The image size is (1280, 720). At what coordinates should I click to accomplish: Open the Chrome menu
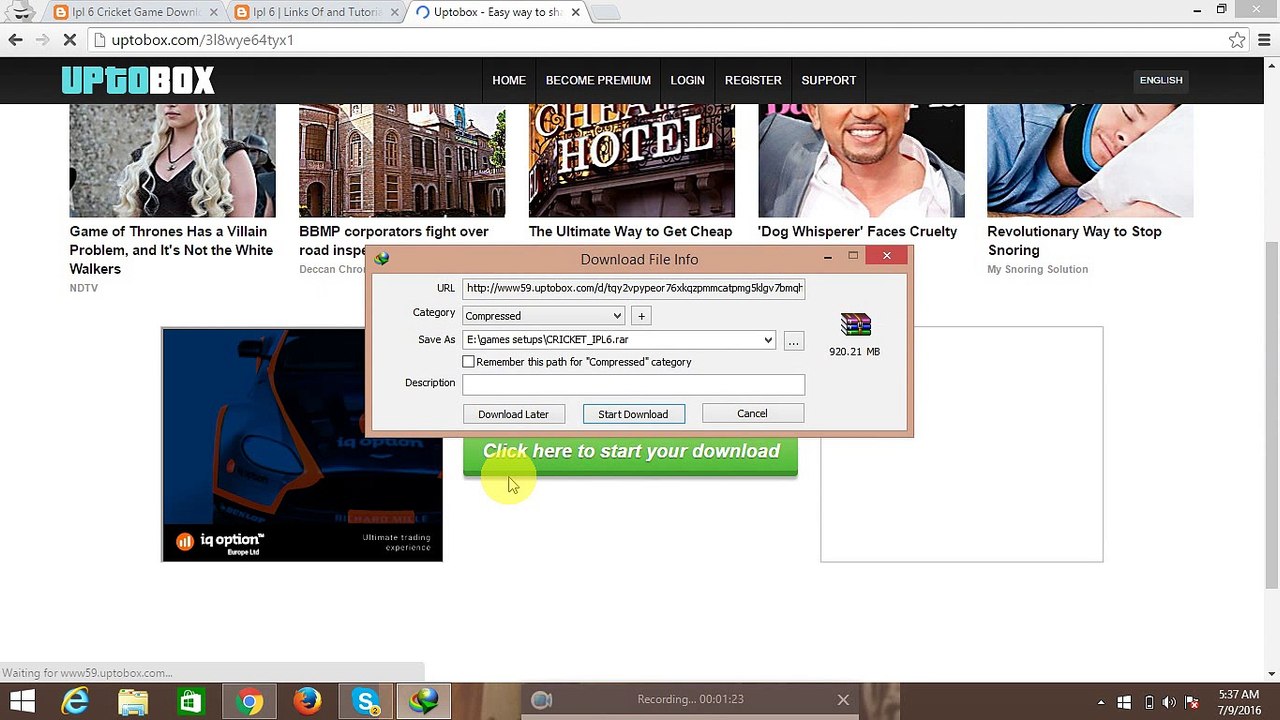point(1266,40)
